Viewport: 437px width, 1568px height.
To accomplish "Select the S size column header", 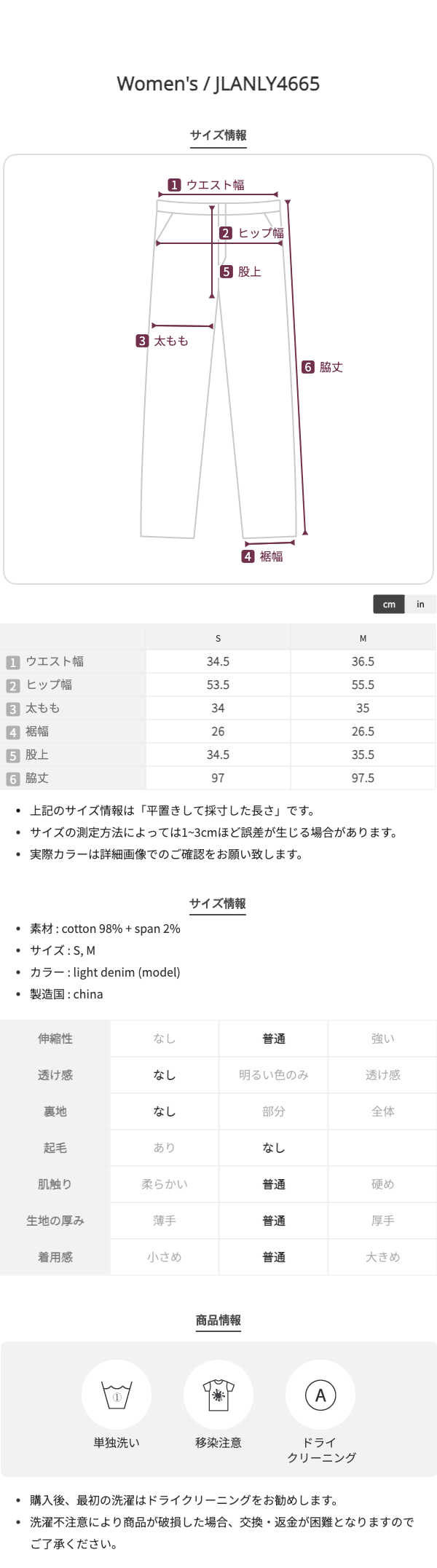I will 218,638.
